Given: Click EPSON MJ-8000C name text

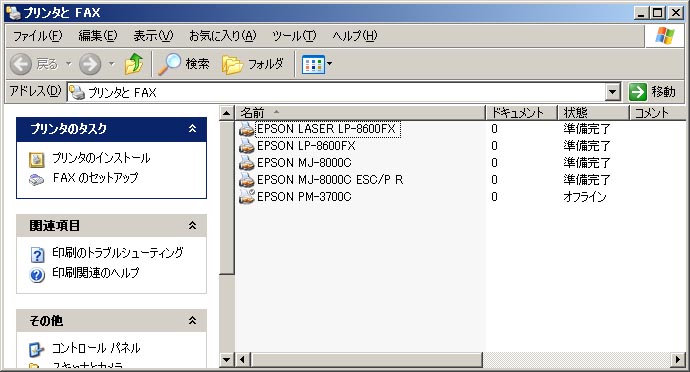Looking at the screenshot, I should point(304,163).
